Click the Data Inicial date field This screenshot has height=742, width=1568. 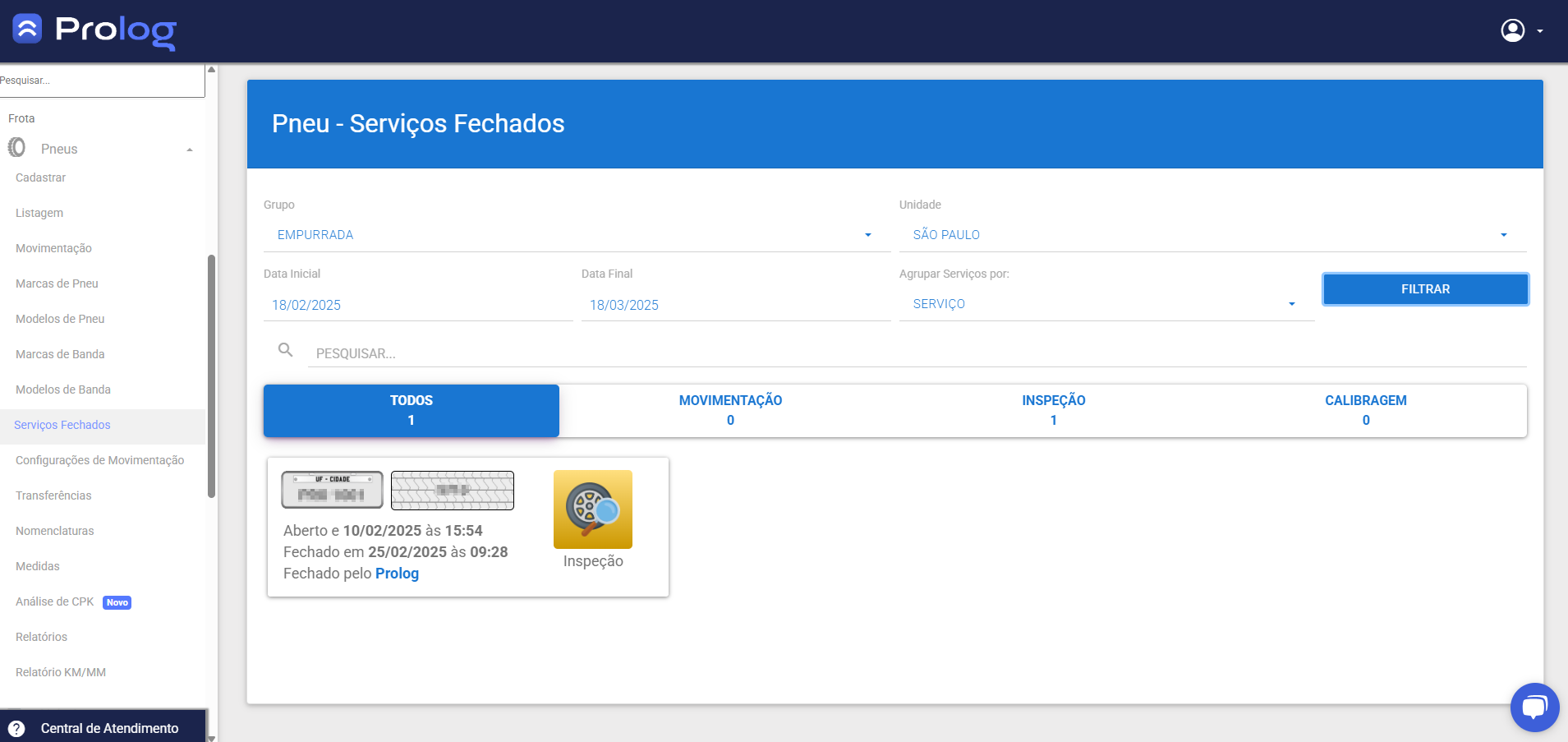click(x=417, y=305)
